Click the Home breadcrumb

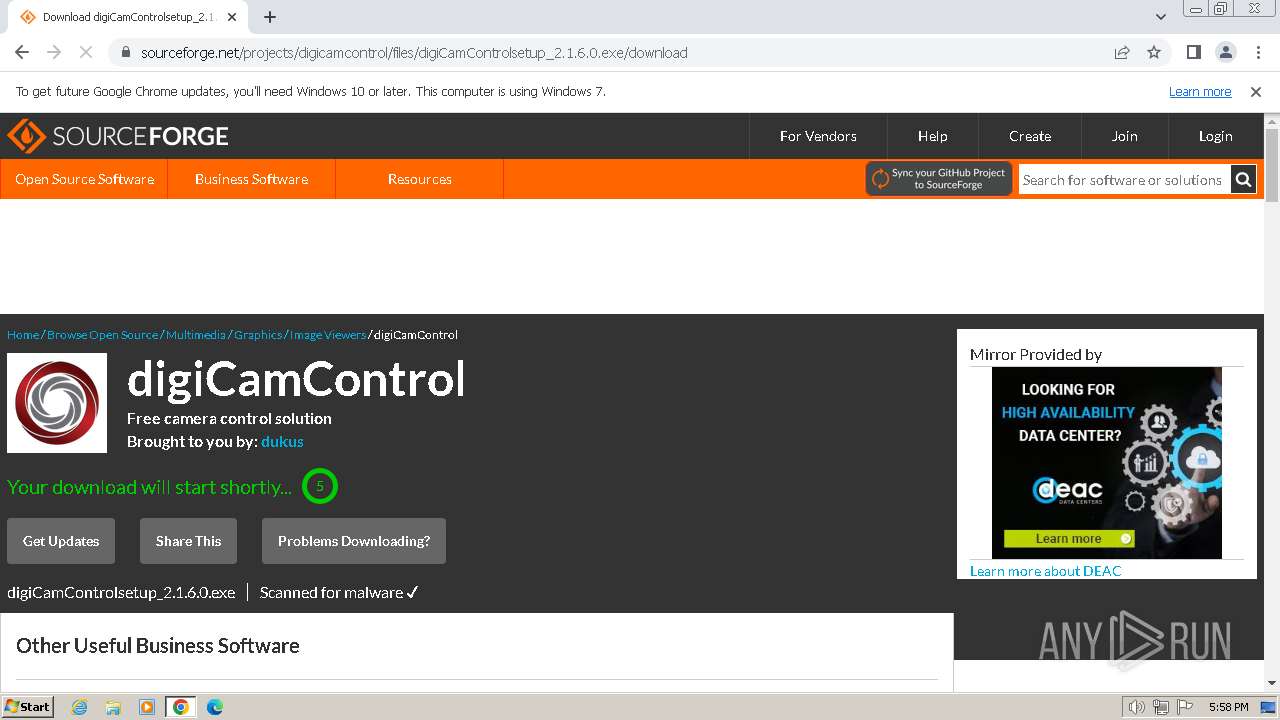23,335
